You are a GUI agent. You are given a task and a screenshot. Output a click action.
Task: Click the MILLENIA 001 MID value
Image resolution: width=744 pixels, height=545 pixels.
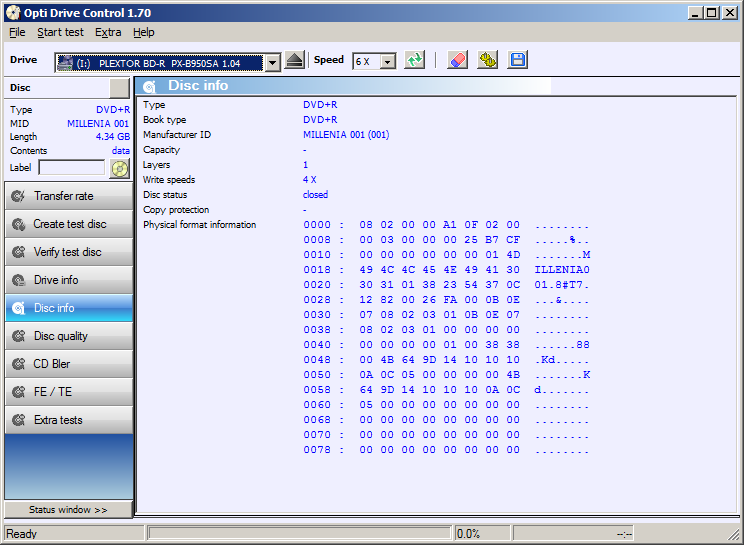(98, 123)
